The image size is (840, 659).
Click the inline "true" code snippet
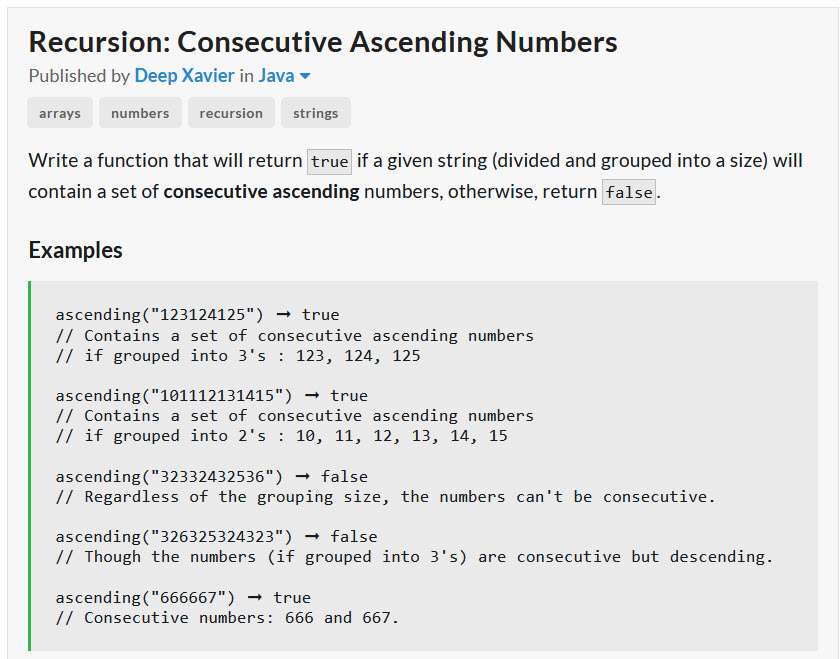pos(329,162)
